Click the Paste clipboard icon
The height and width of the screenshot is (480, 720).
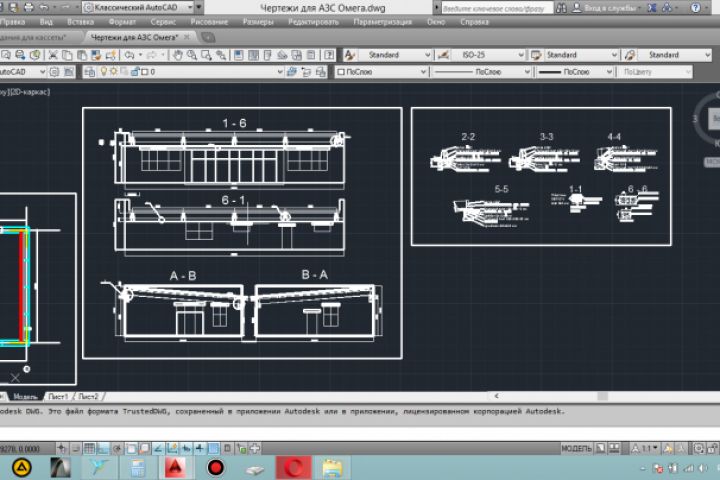(81, 55)
